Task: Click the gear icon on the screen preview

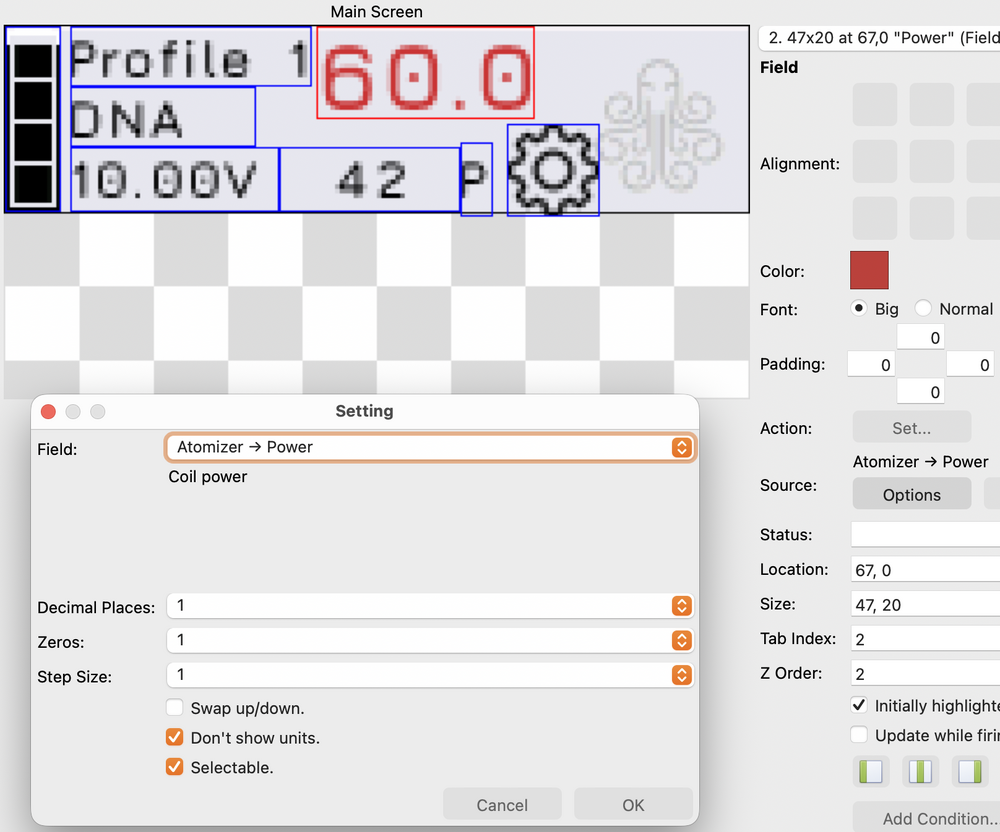Action: tap(553, 170)
